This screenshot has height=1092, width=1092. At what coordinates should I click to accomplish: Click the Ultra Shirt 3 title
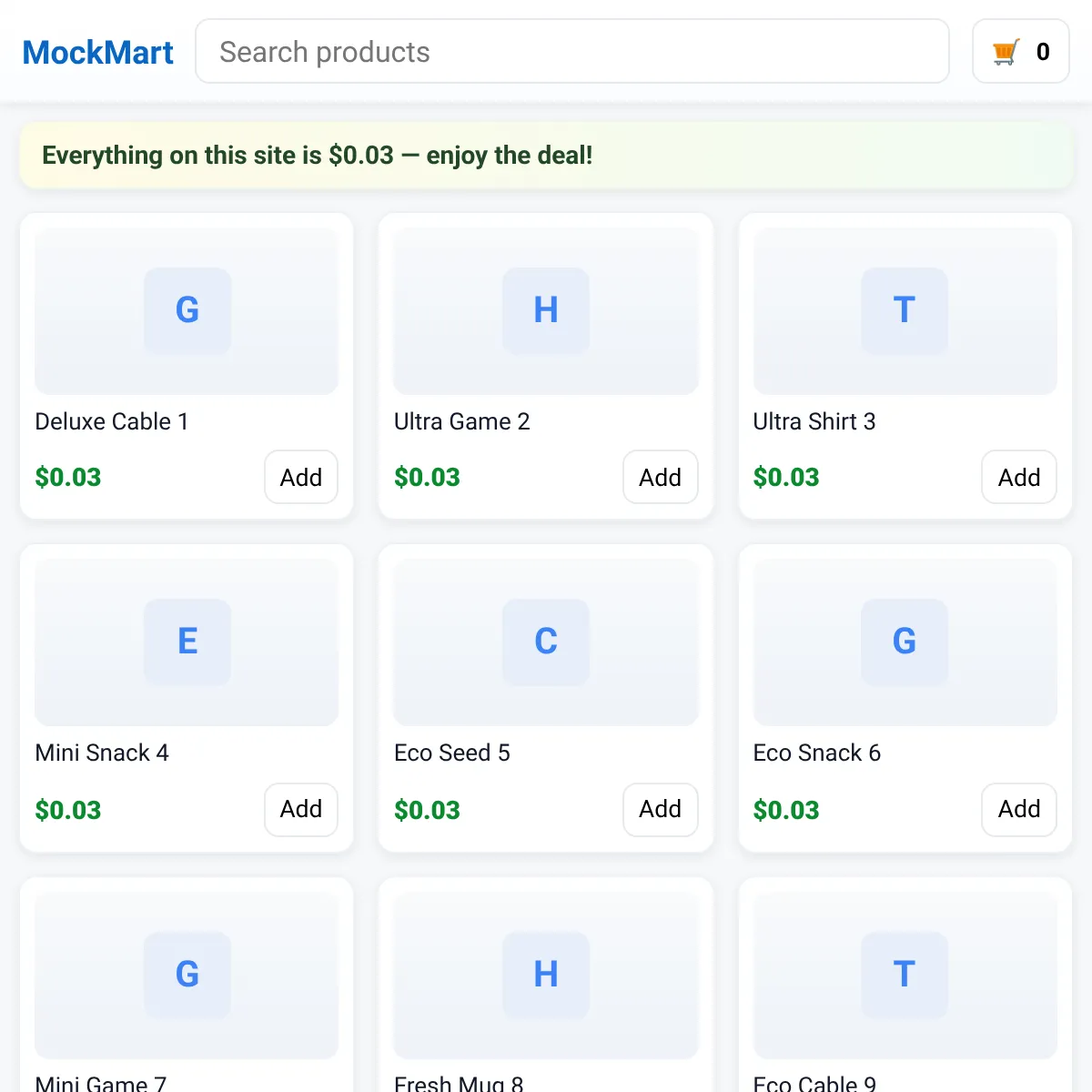click(x=814, y=421)
